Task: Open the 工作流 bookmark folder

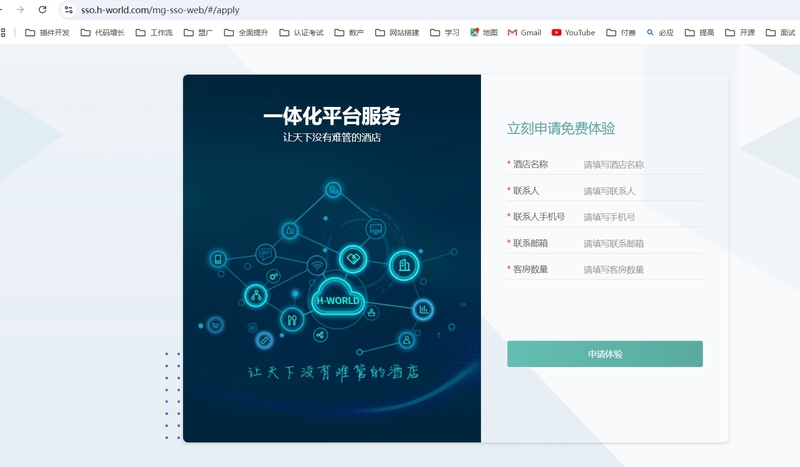Action: point(154,33)
